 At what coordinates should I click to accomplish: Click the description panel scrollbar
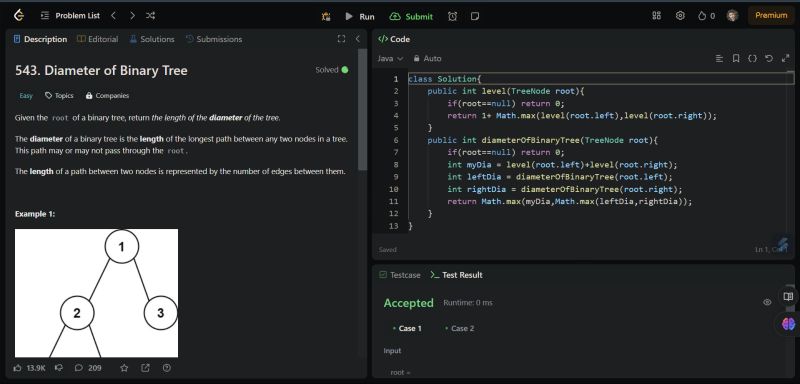click(362, 110)
